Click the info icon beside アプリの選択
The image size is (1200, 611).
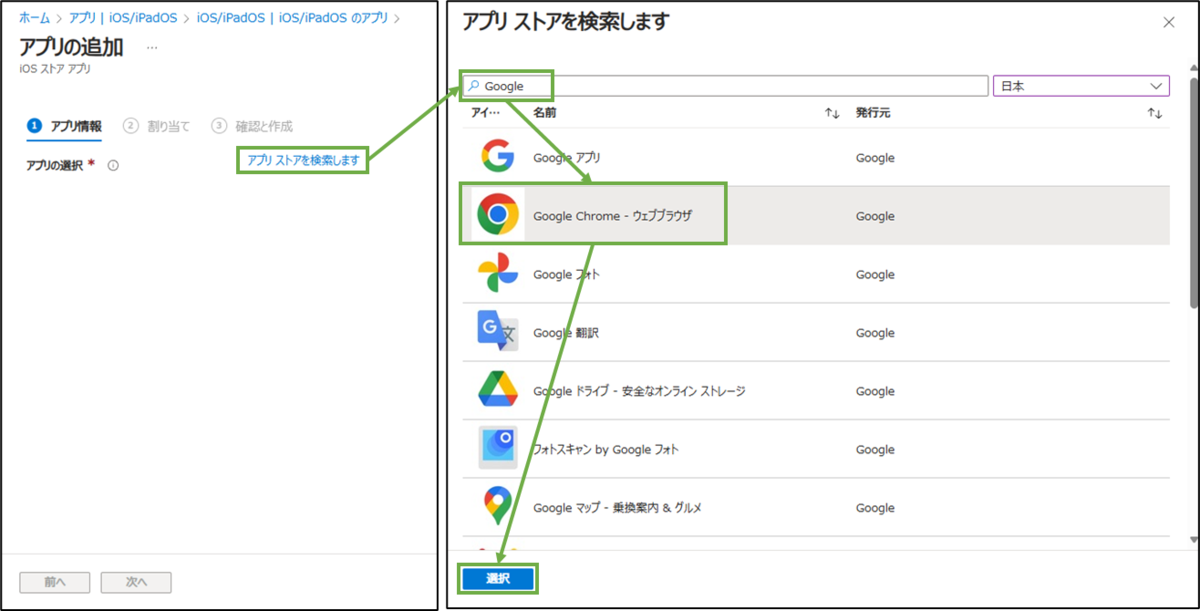113,165
